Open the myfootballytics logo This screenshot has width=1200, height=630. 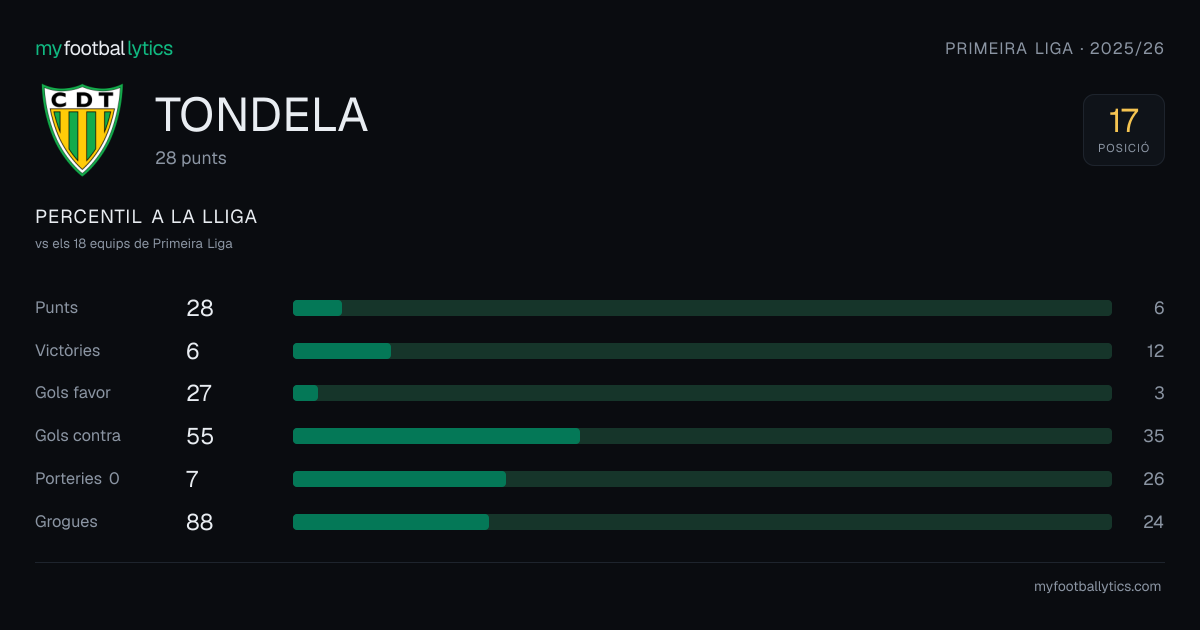(x=104, y=48)
